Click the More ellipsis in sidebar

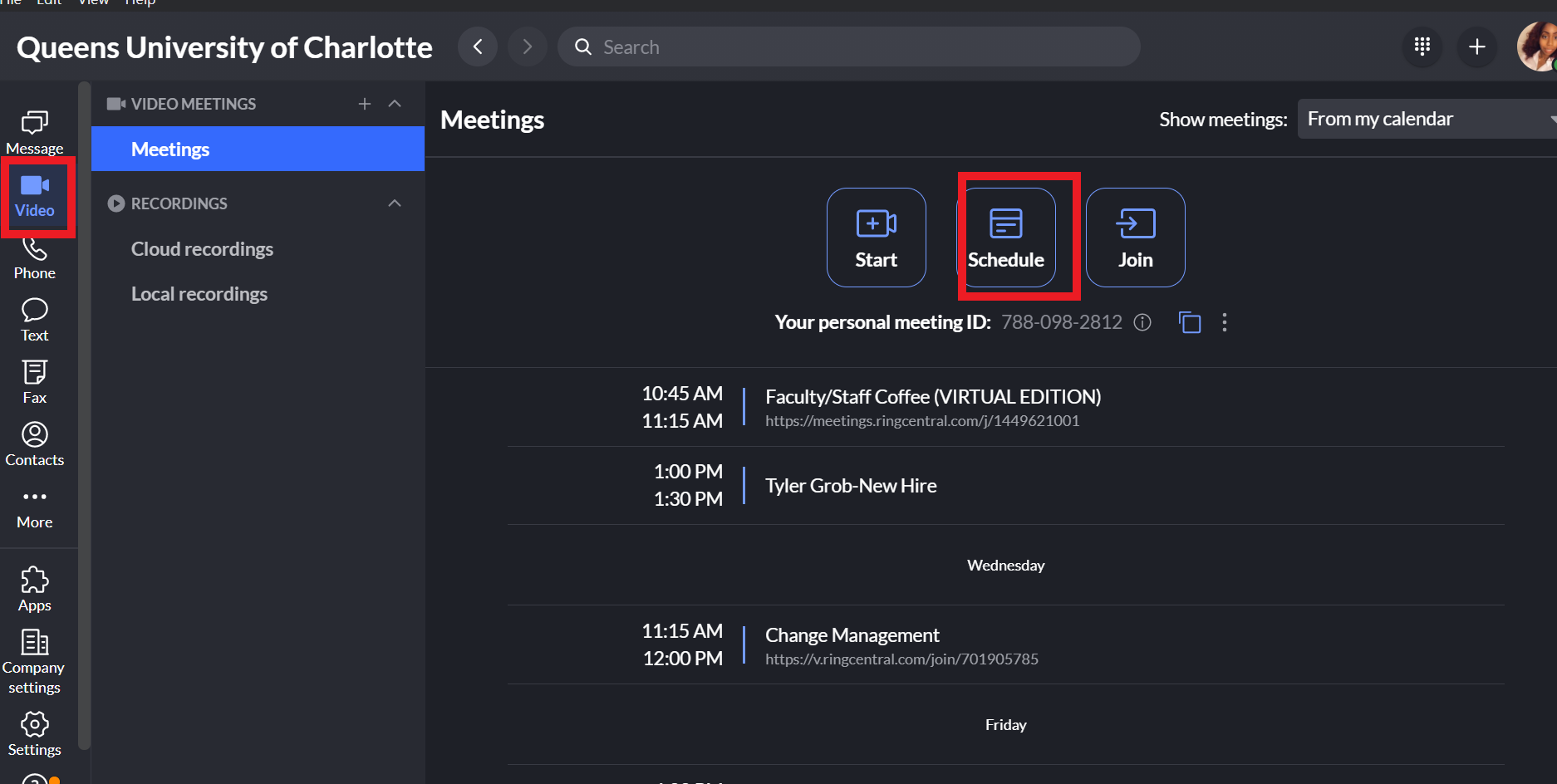pos(35,508)
